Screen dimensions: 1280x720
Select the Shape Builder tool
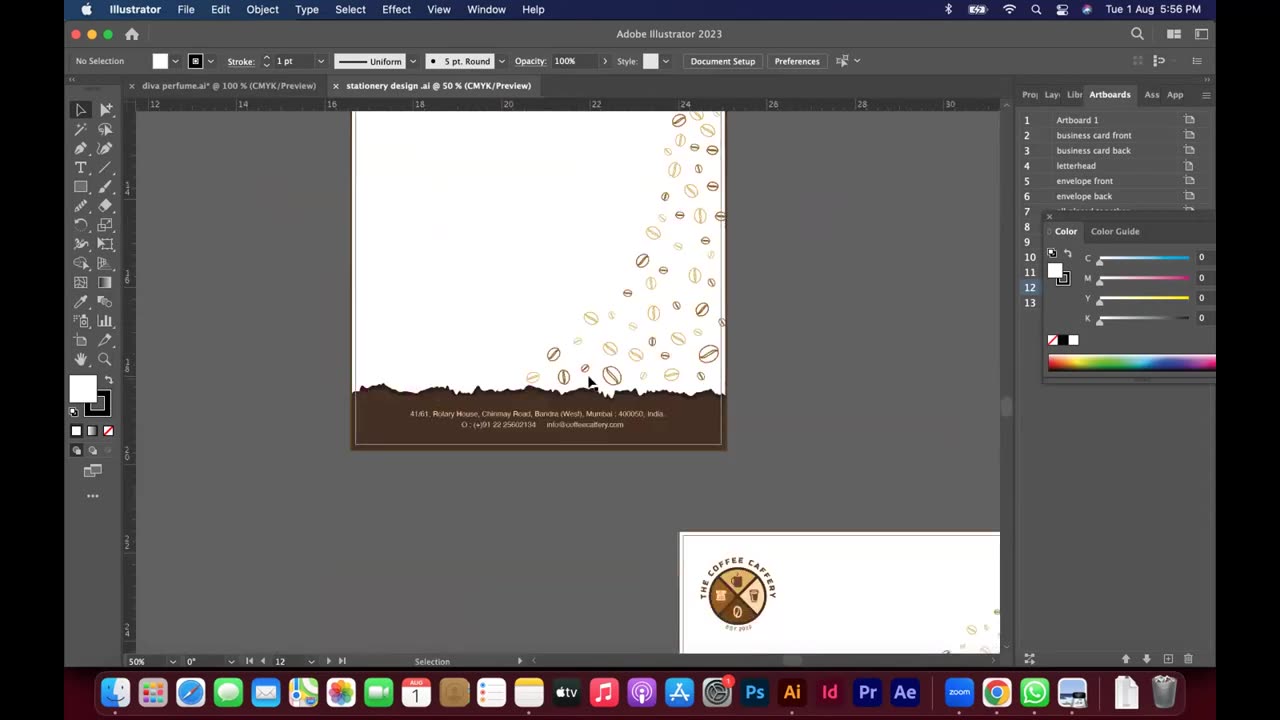(x=81, y=263)
